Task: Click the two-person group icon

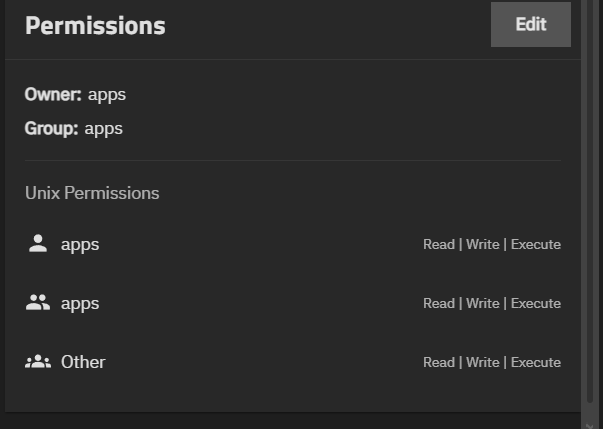Action: tap(38, 303)
